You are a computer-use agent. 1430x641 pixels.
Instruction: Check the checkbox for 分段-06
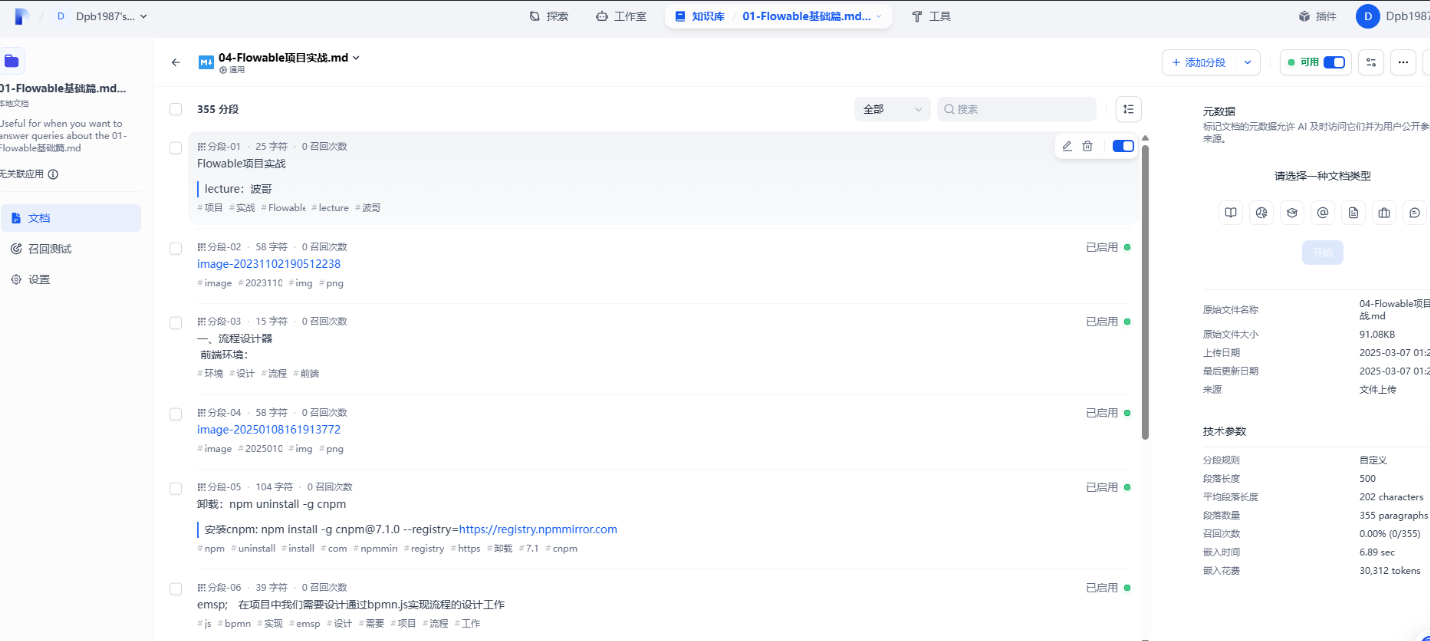[176, 589]
